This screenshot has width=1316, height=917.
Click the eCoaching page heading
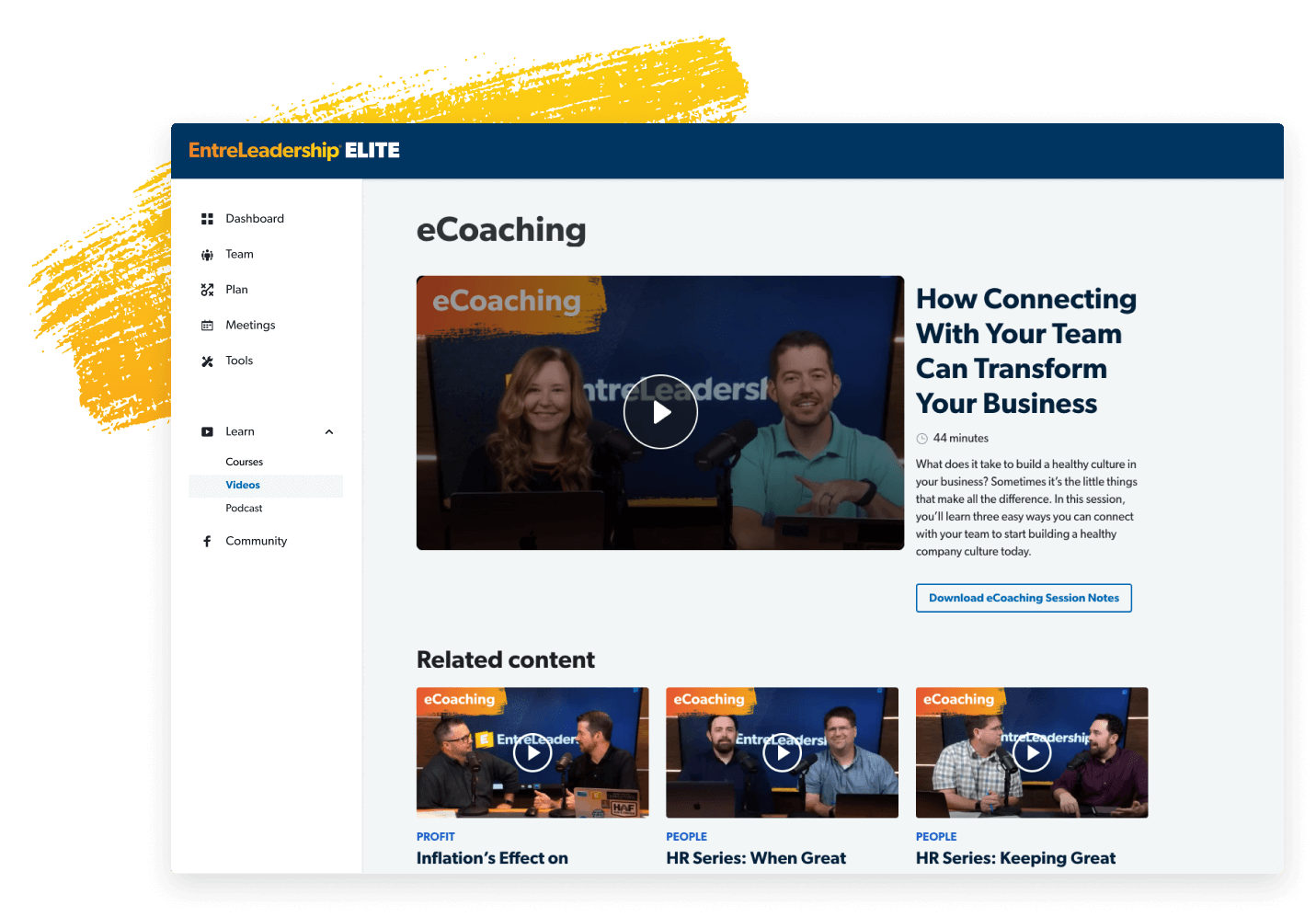coord(501,231)
